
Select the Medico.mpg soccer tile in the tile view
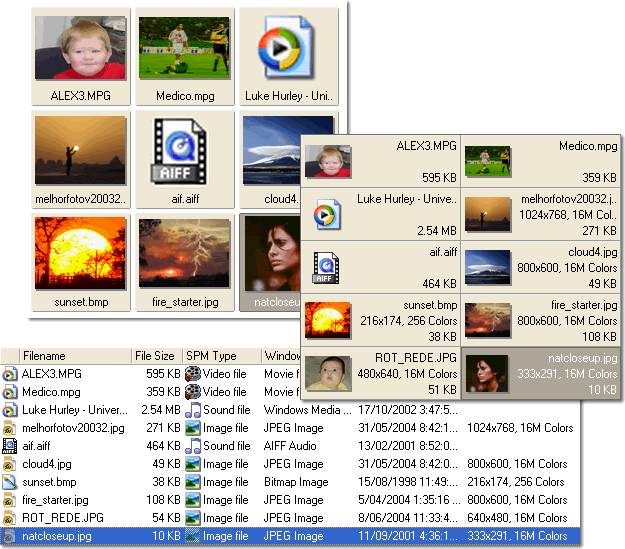click(540, 162)
